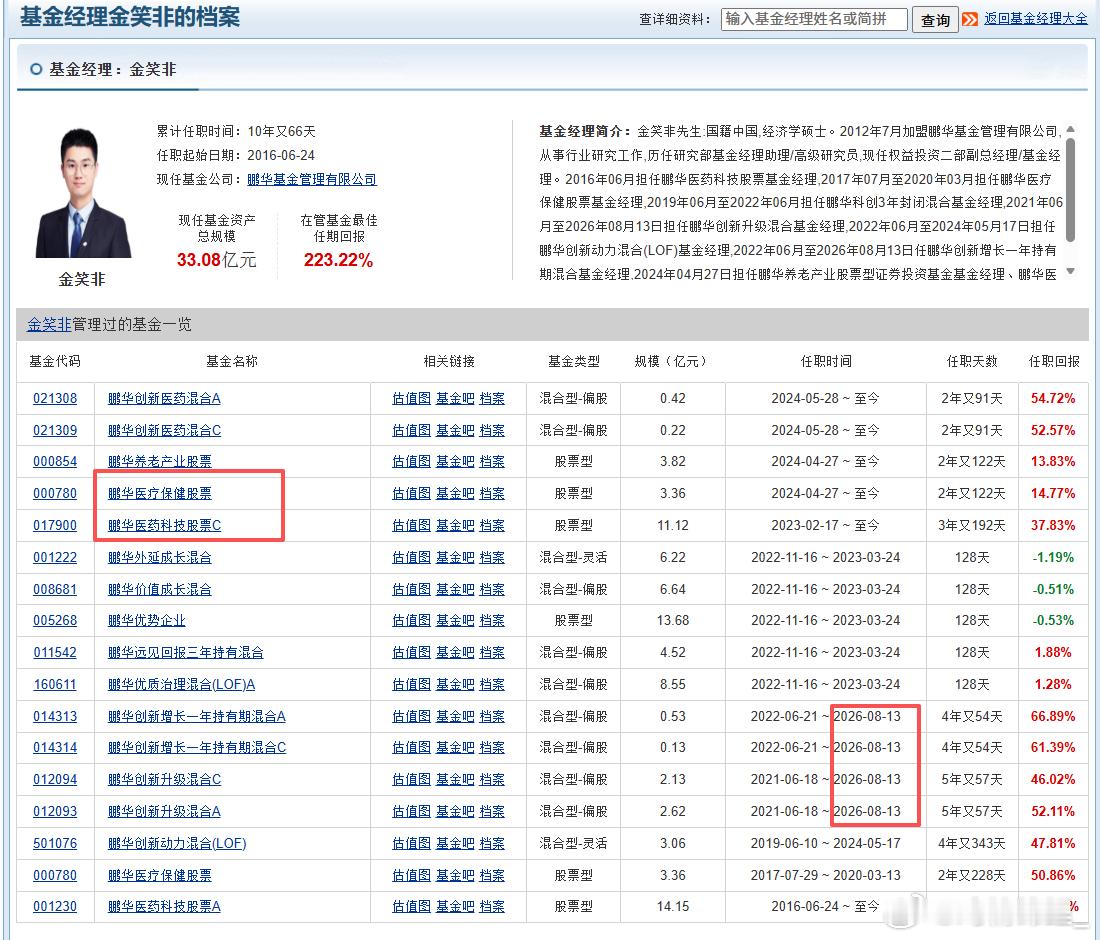1100x940 pixels.
Task: Open 基金吧 for 鹏华医药科技股票A
Action: (x=455, y=906)
